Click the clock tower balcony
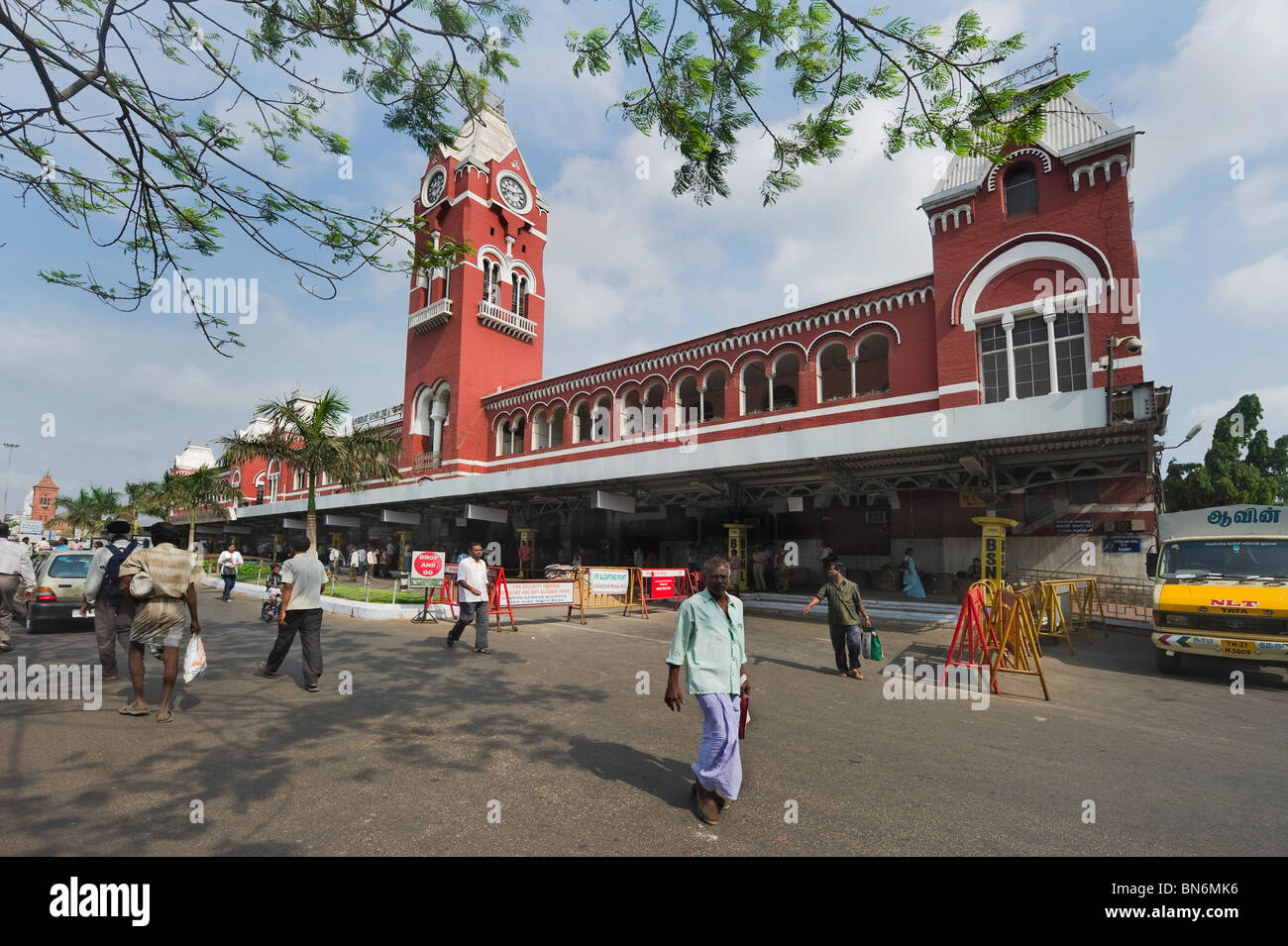Screen dimensions: 1288x946 tap(506, 318)
